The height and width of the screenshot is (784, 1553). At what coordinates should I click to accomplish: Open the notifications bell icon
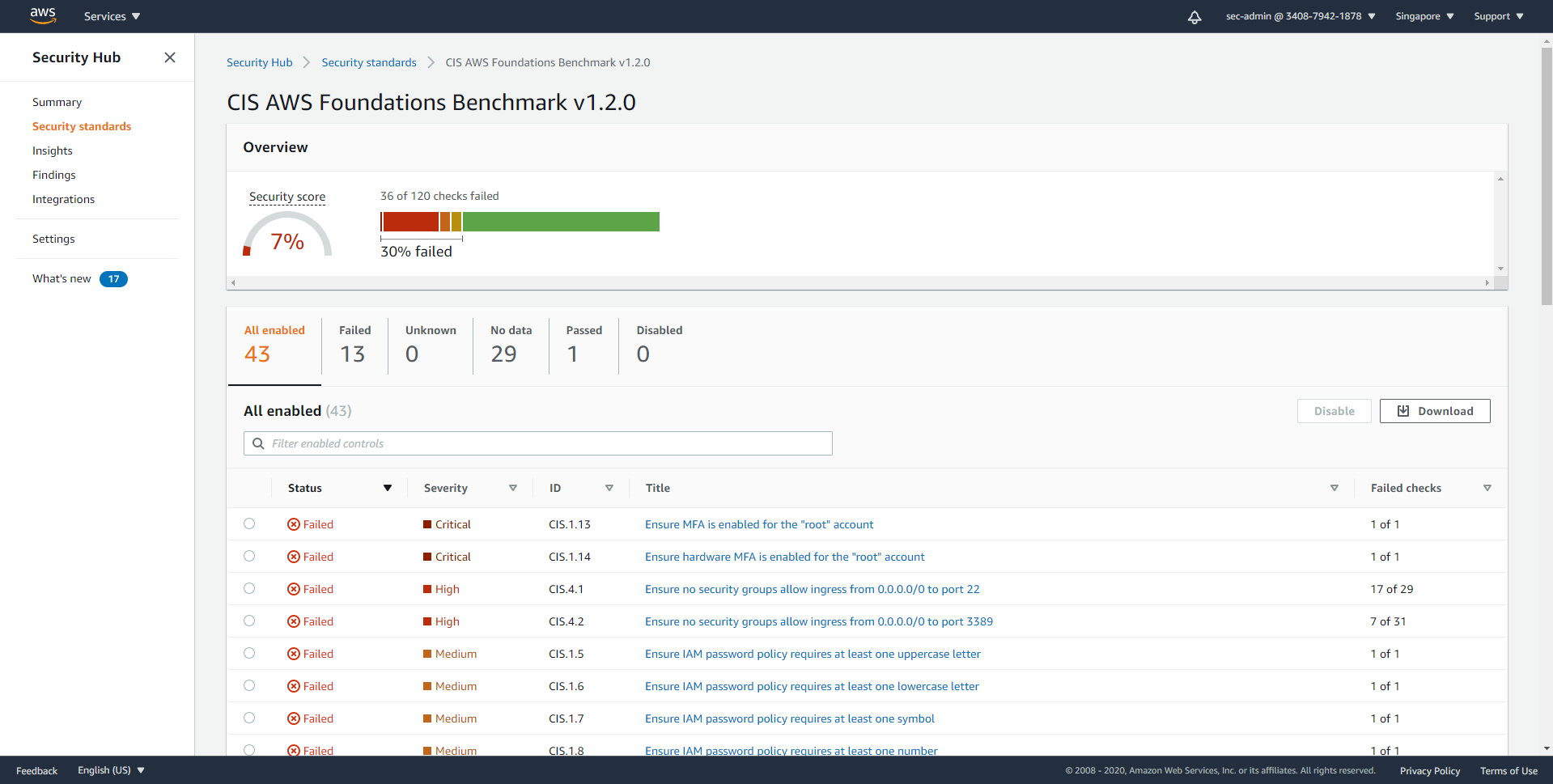[x=1194, y=16]
